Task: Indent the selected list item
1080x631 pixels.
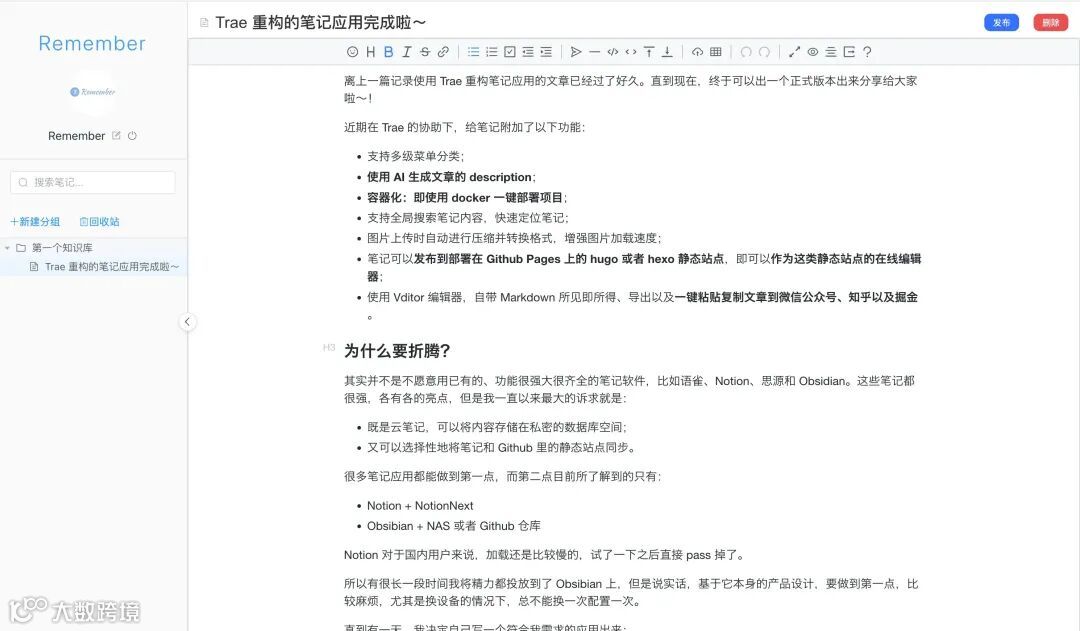Action: click(546, 52)
